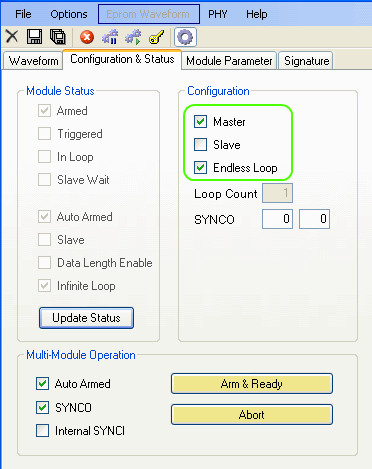The image size is (372, 469).
Task: Click the settings gear toolbar icon
Action: coord(185,37)
